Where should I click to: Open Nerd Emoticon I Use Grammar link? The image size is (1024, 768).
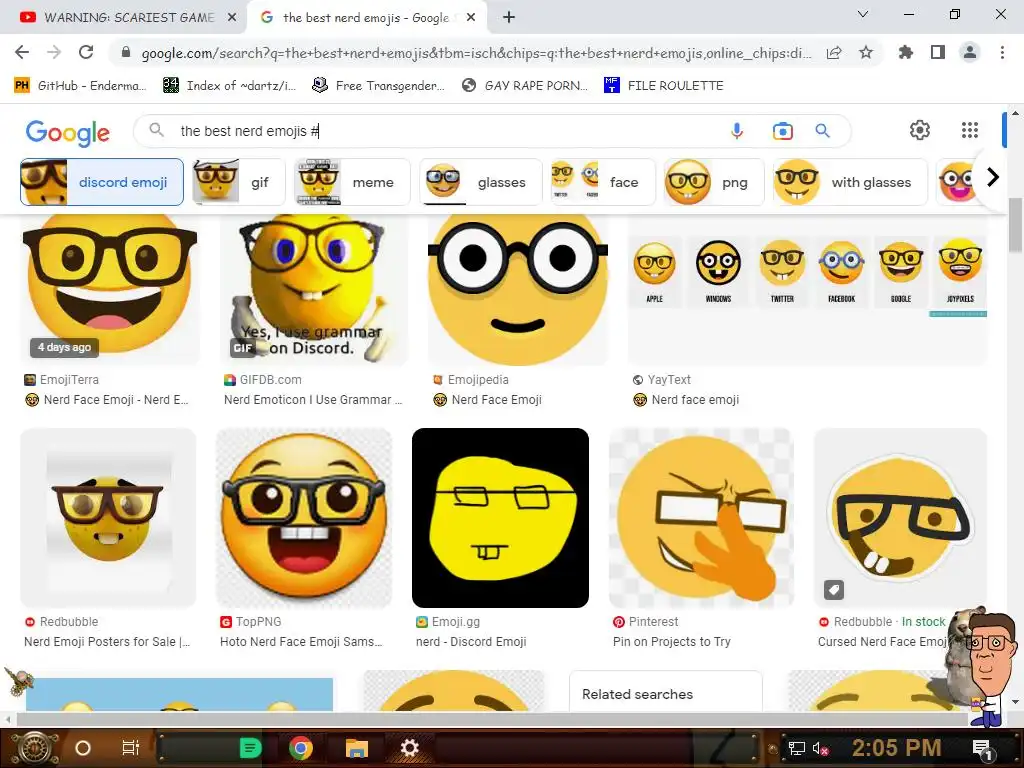click(x=313, y=400)
